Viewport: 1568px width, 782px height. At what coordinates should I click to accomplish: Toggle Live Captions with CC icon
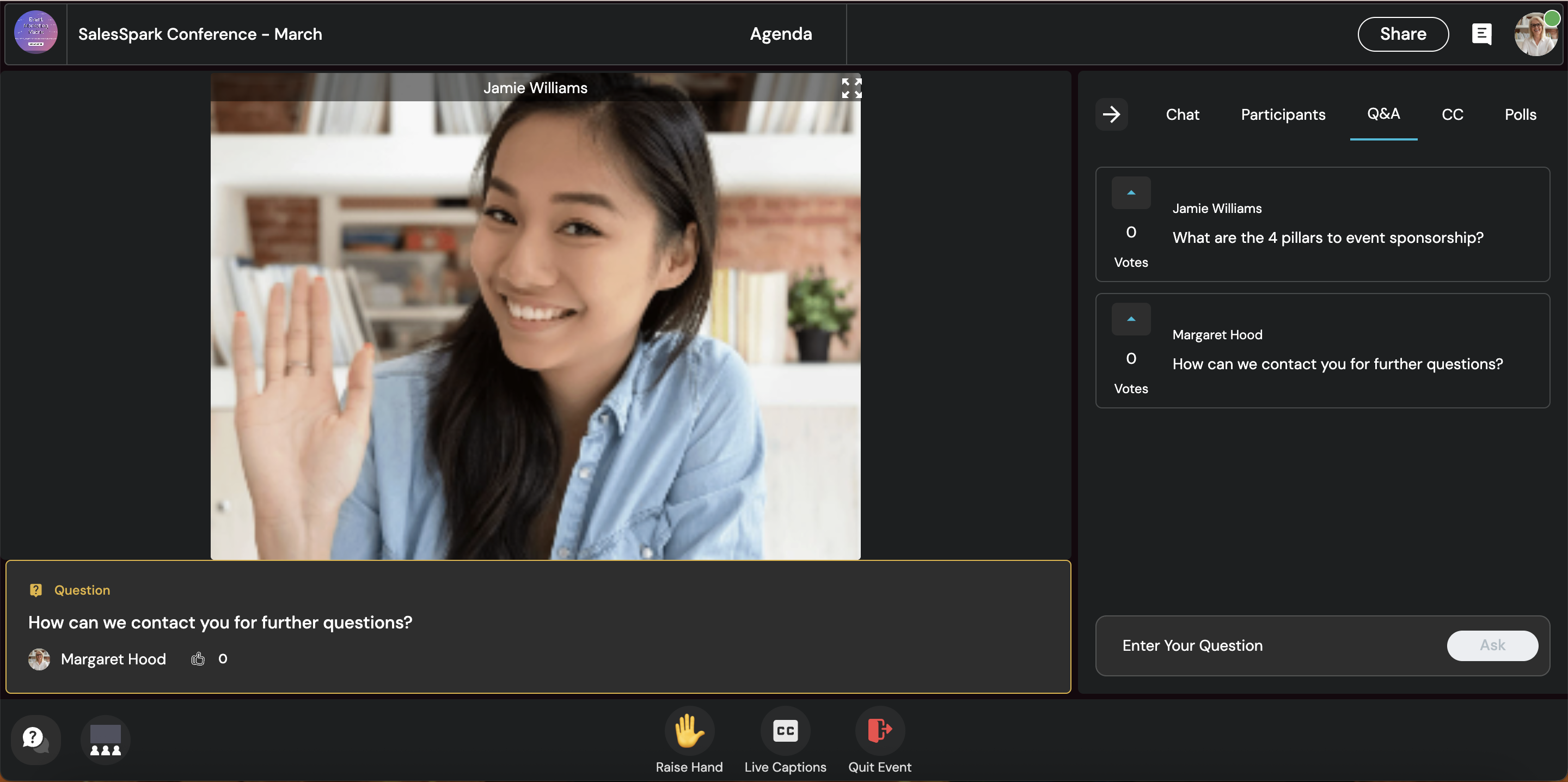click(785, 730)
